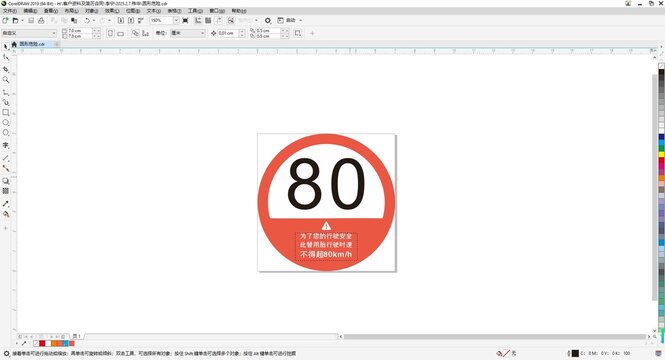Select the Freehand drawing tool
665x360 pixels.
6,92
